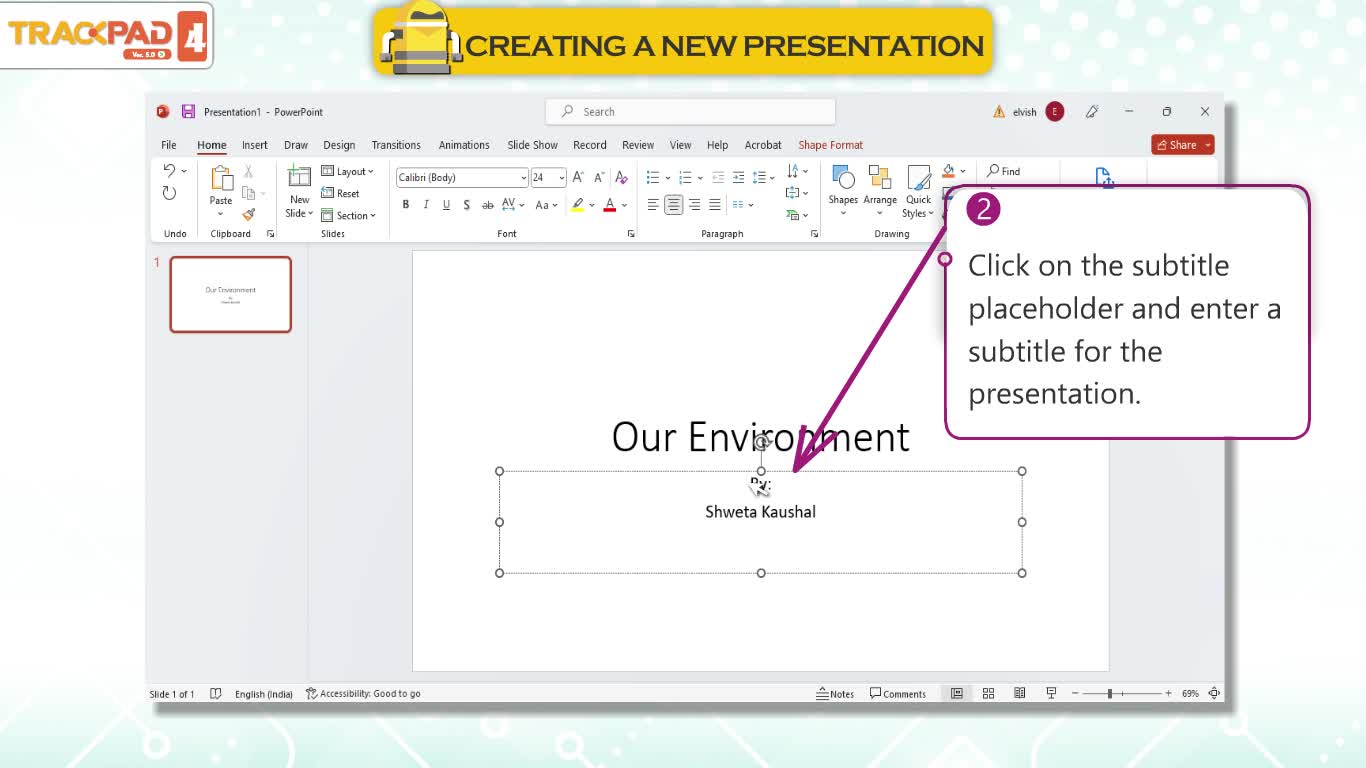The image size is (1366, 768).
Task: Switch to the Design tab
Action: (x=339, y=145)
